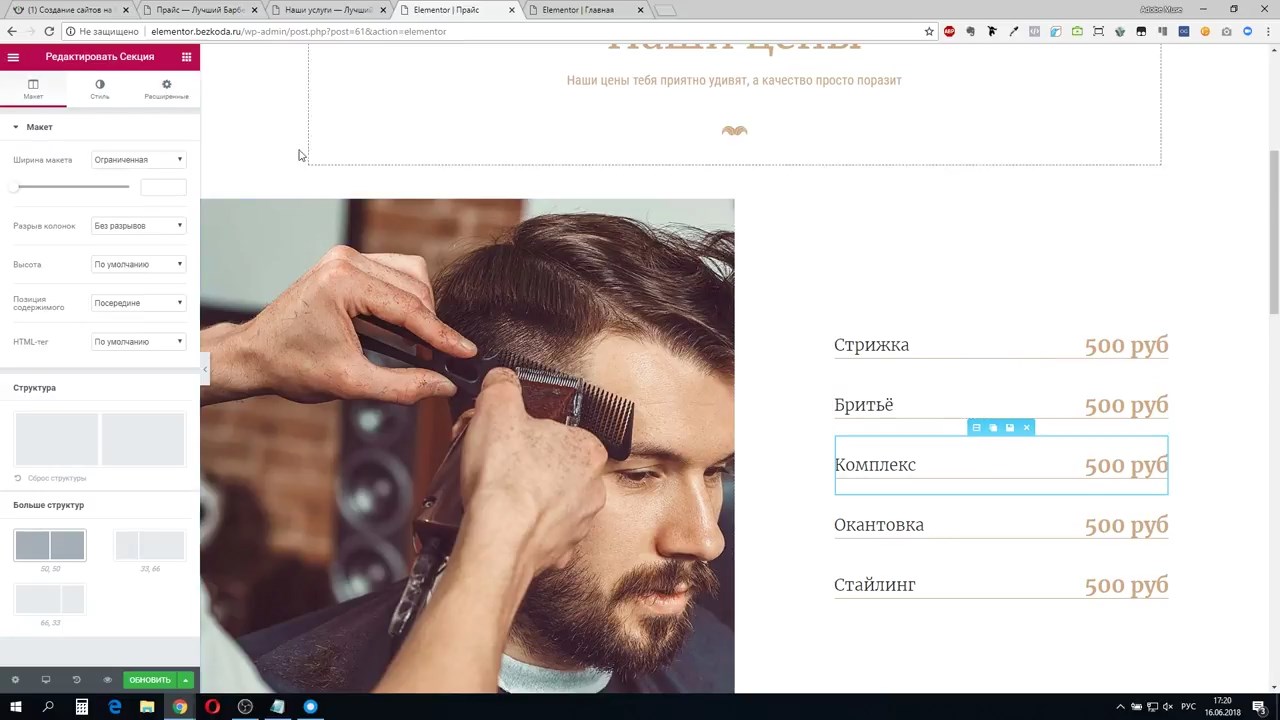Toggle page preview eye icon

pos(107,680)
